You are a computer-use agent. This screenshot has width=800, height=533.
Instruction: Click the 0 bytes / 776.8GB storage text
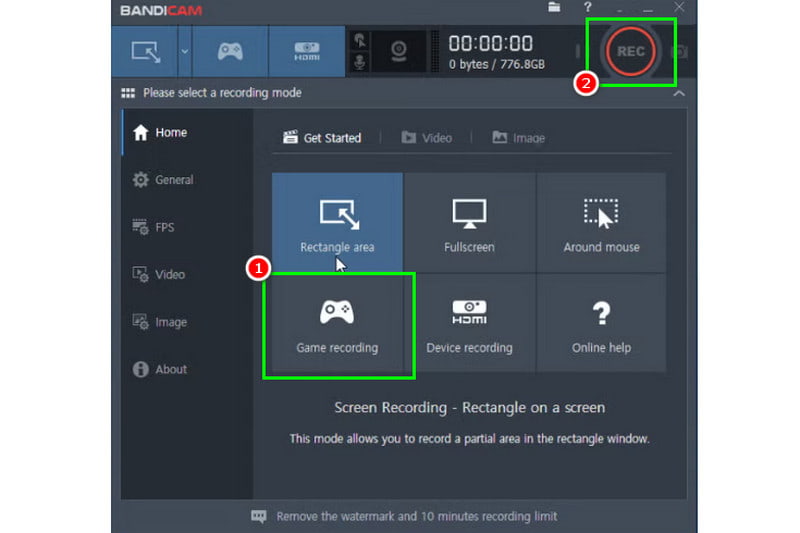[x=497, y=64]
